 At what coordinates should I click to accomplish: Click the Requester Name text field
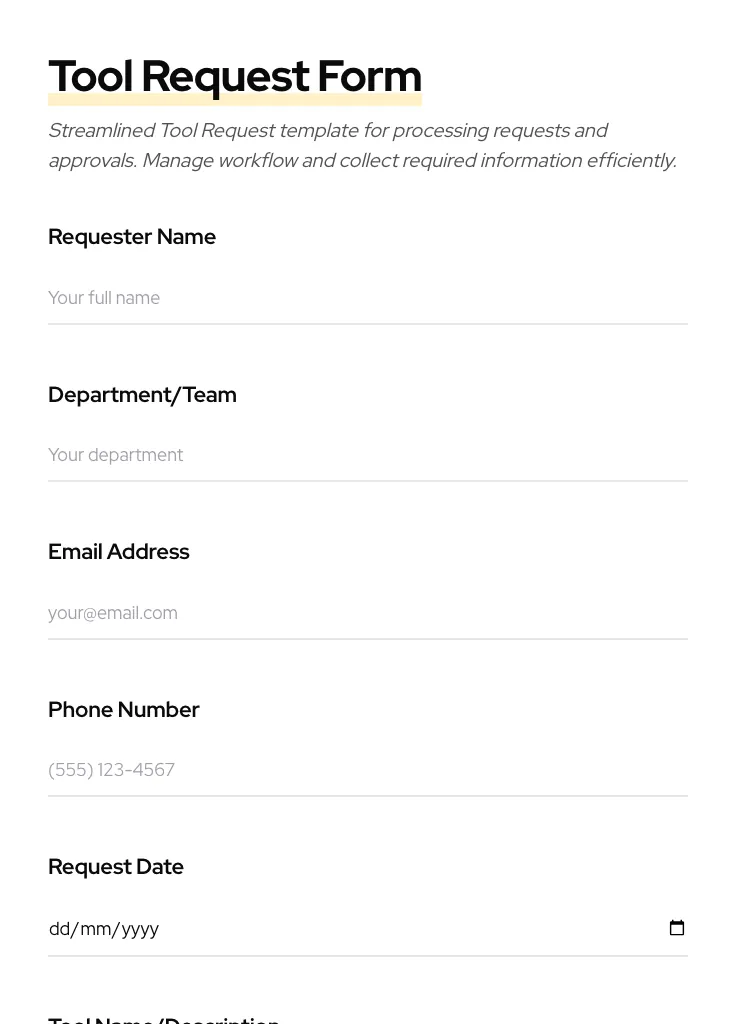[x=367, y=298]
